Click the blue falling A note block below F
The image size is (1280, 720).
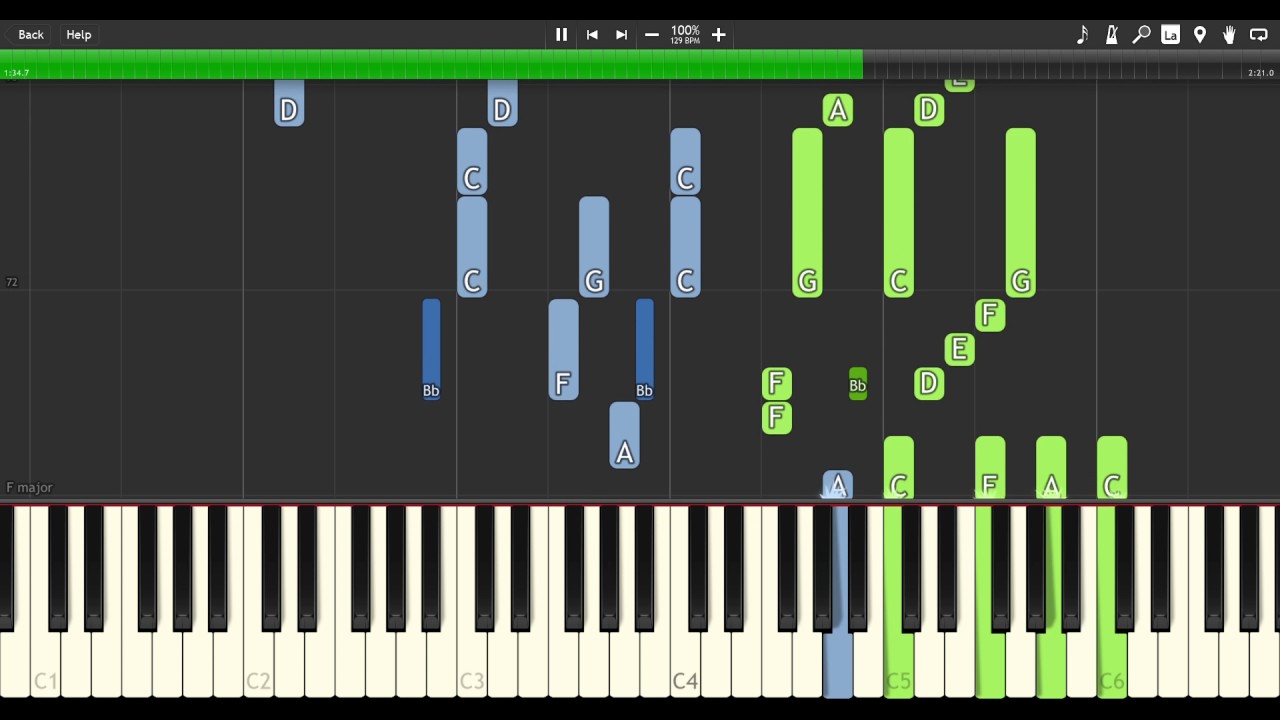pyautogui.click(x=624, y=435)
